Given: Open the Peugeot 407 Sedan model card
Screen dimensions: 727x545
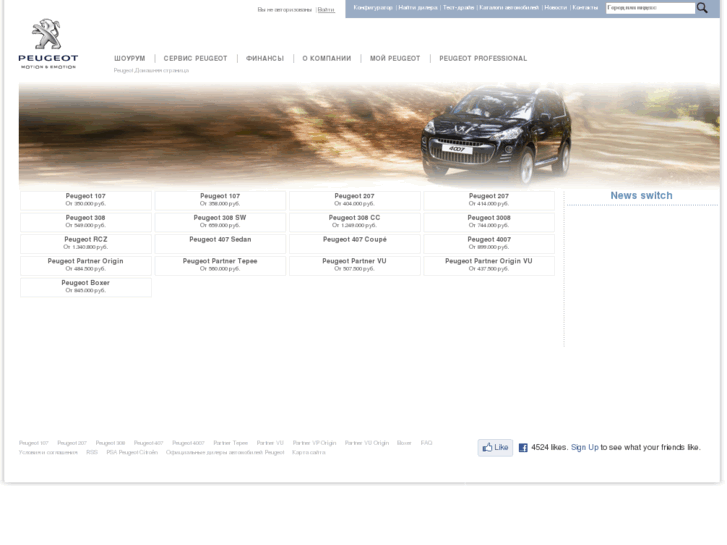Looking at the screenshot, I should 220,244.
